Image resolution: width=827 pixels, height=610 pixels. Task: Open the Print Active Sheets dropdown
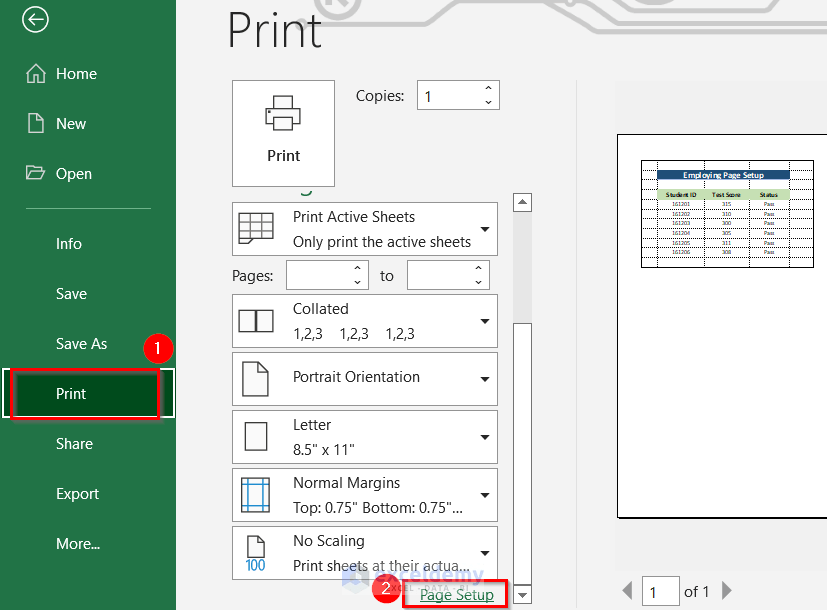pos(487,228)
